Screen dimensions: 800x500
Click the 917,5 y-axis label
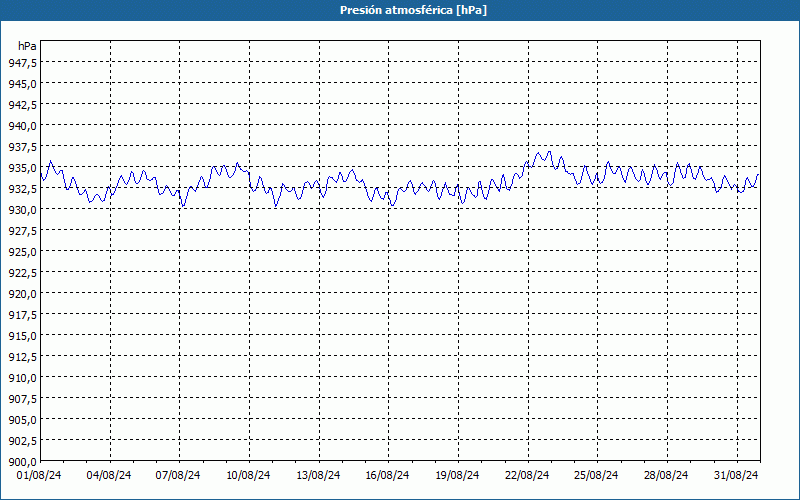point(22,315)
